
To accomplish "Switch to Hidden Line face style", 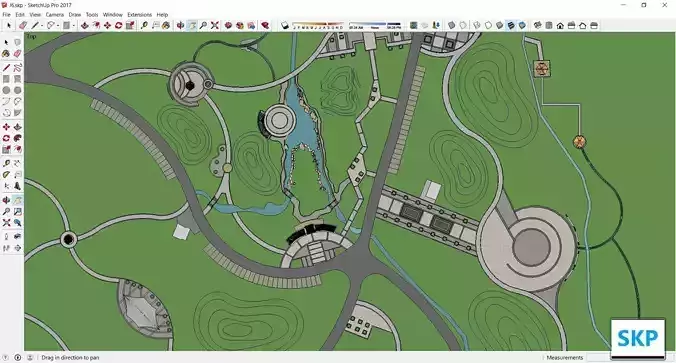I will pos(488,26).
